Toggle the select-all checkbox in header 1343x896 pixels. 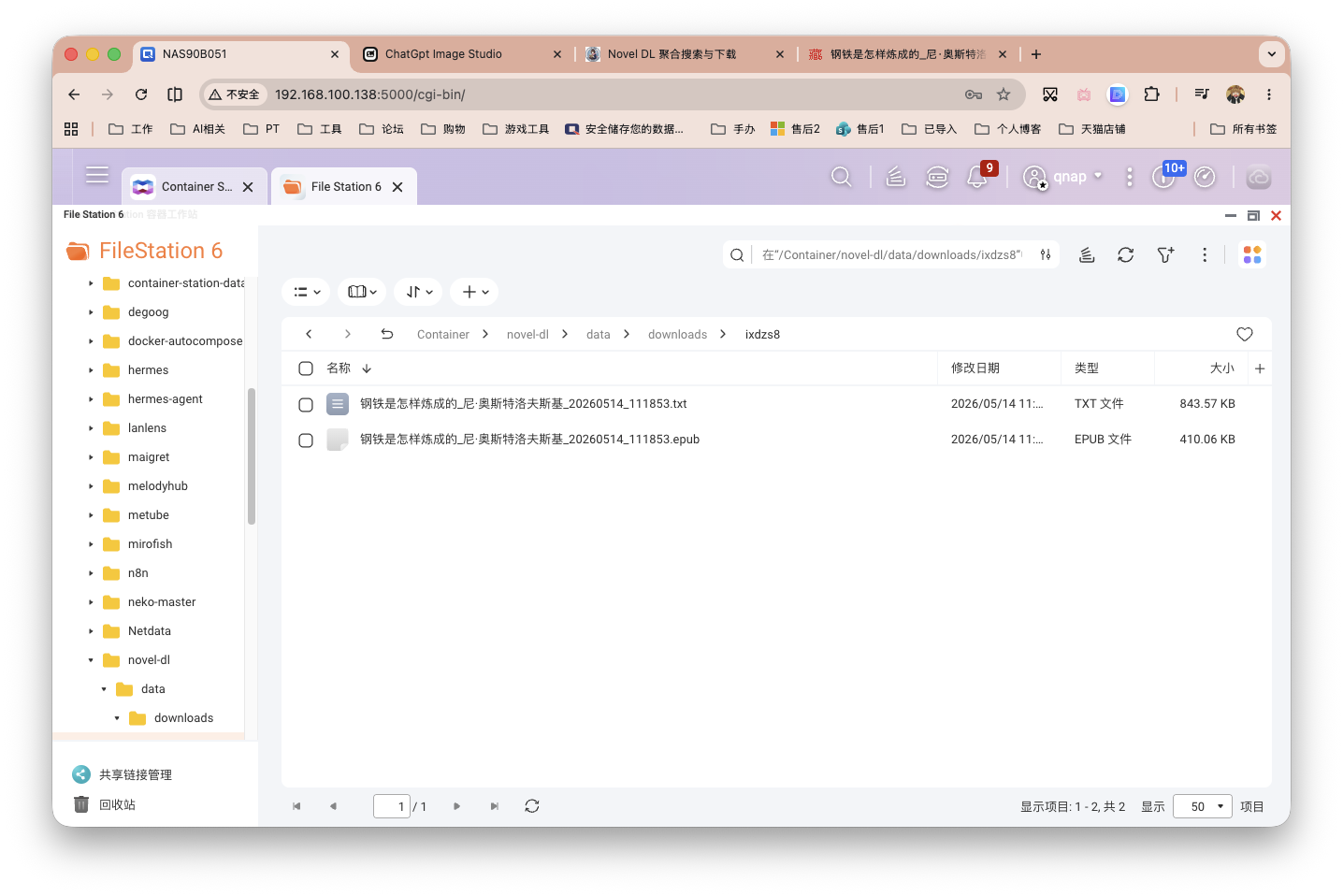pyautogui.click(x=306, y=369)
